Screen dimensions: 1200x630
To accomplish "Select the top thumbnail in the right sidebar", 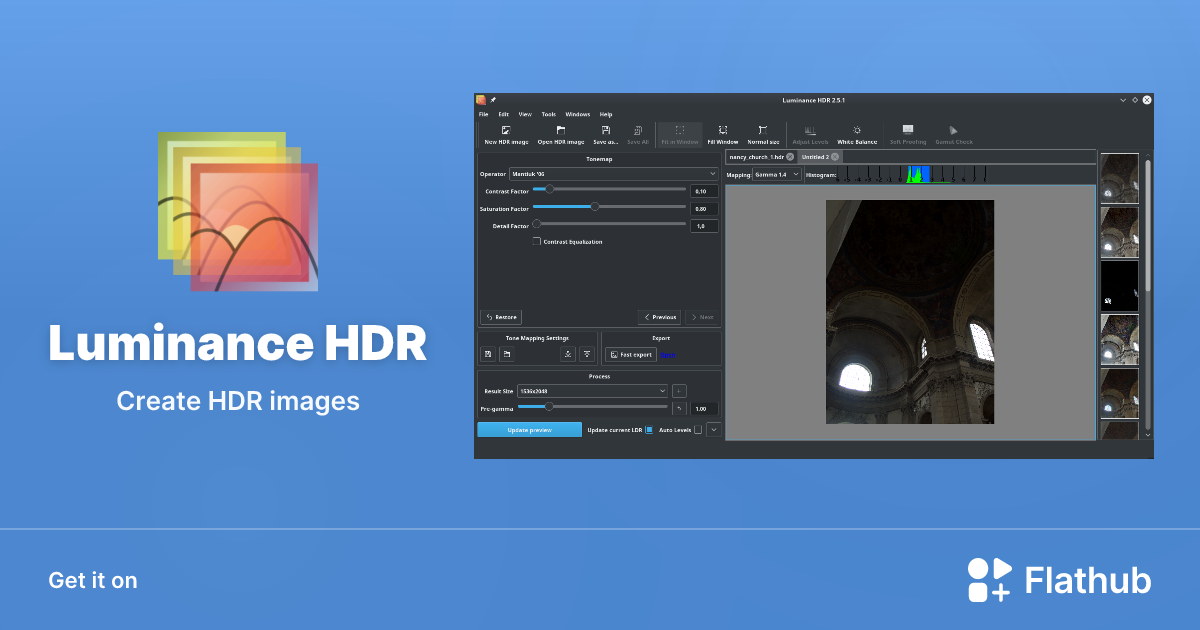I will coord(1119,176).
